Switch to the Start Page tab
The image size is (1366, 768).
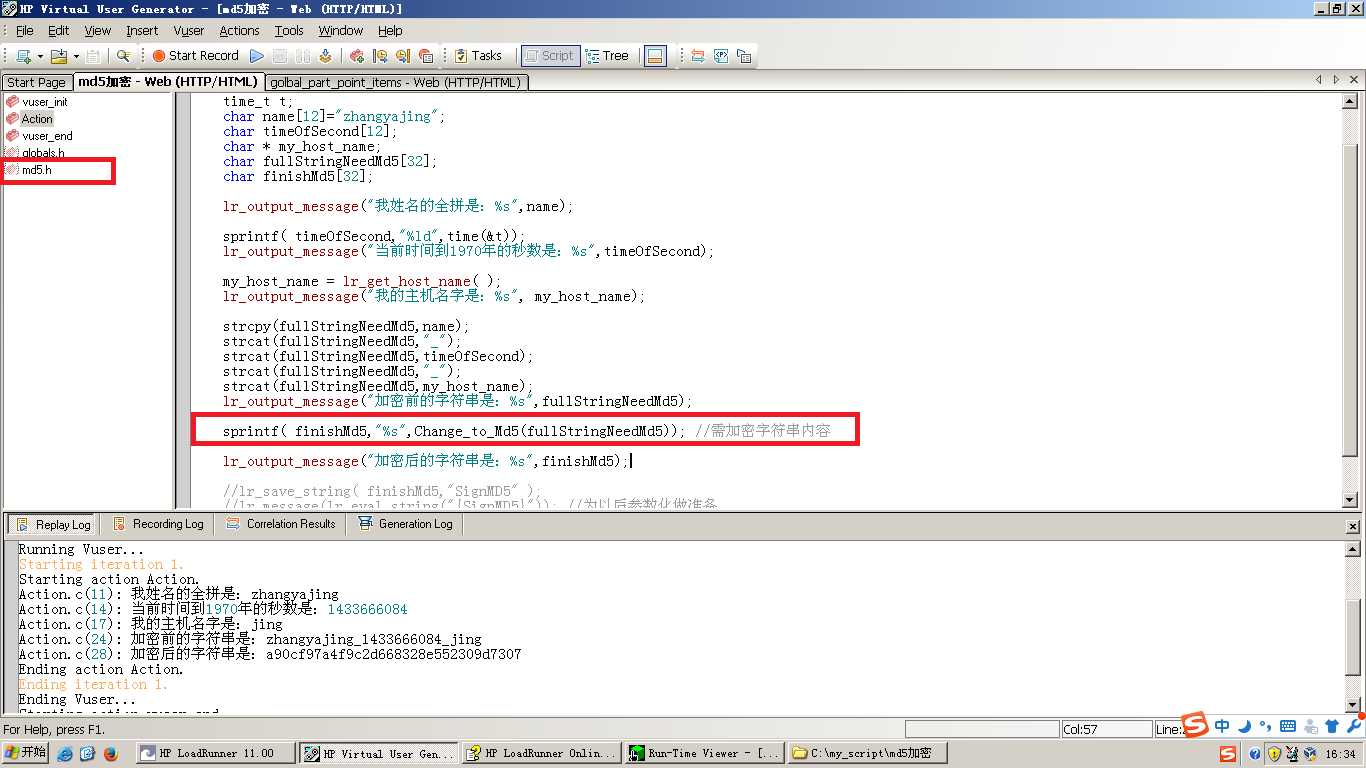(36, 82)
